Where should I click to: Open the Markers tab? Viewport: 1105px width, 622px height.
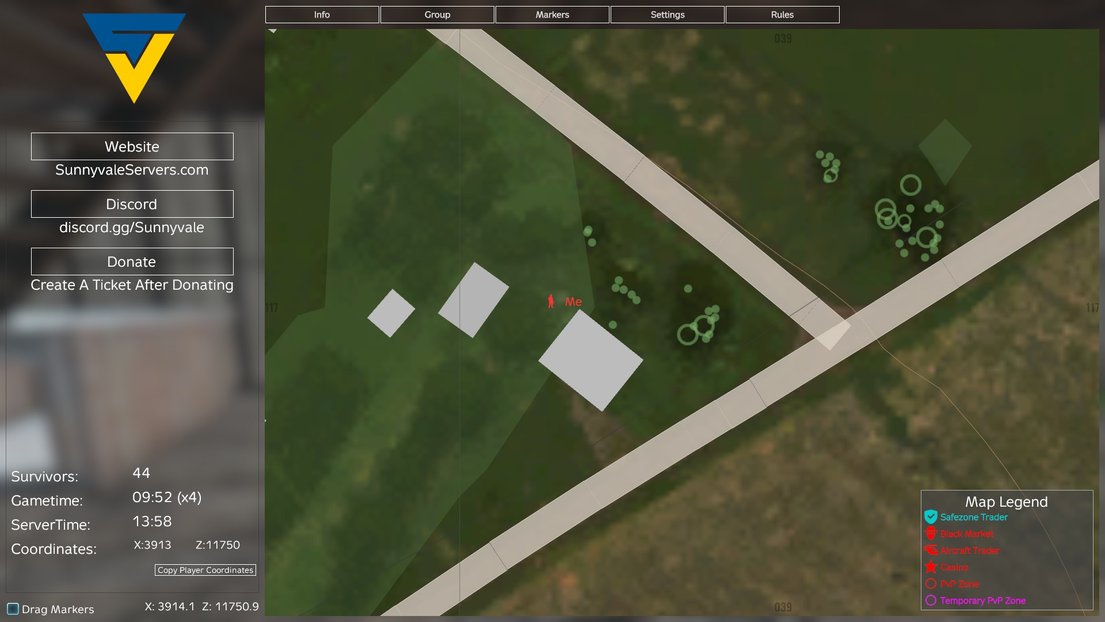coord(552,15)
